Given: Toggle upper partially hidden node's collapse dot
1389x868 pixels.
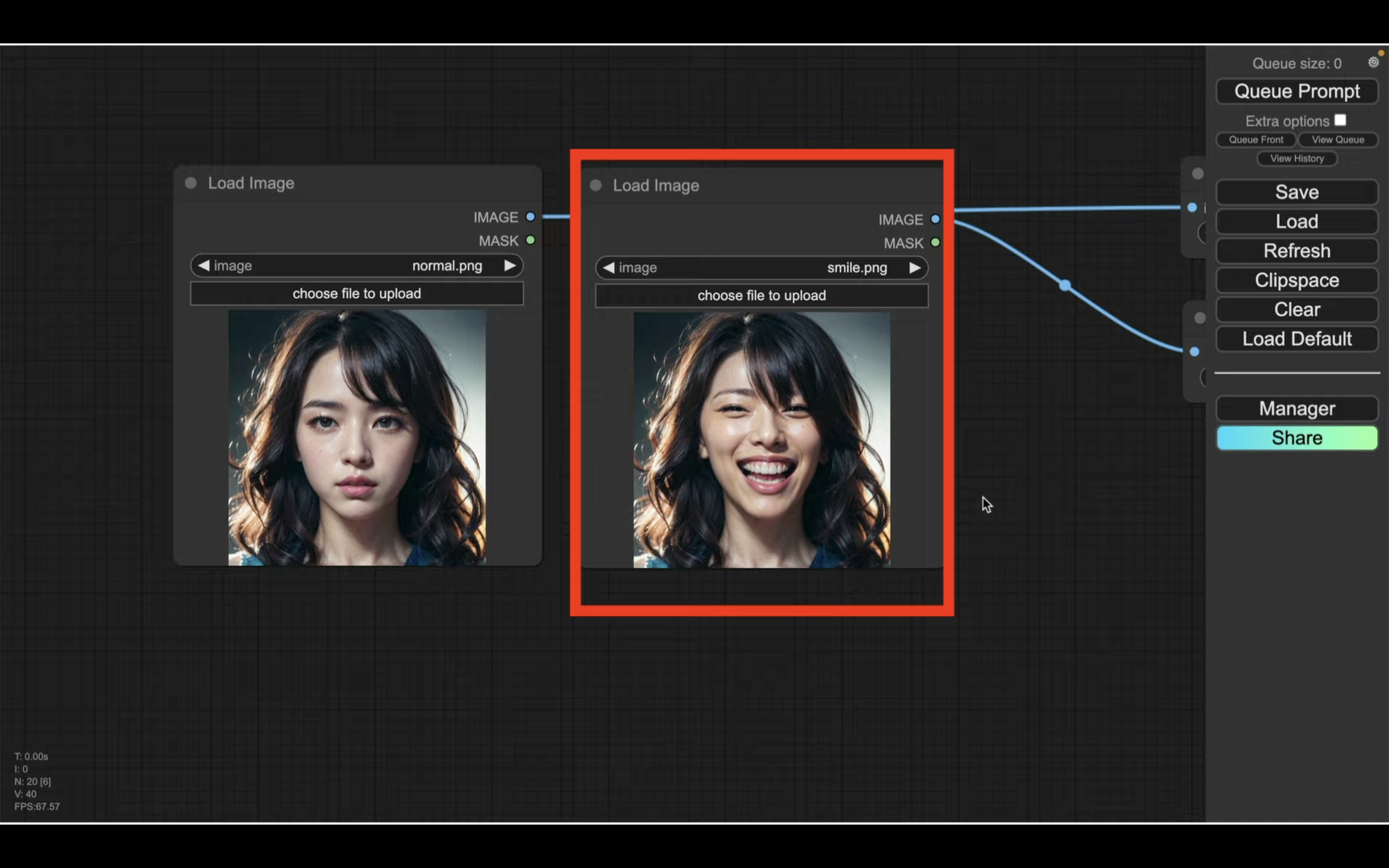Looking at the screenshot, I should [x=1198, y=174].
